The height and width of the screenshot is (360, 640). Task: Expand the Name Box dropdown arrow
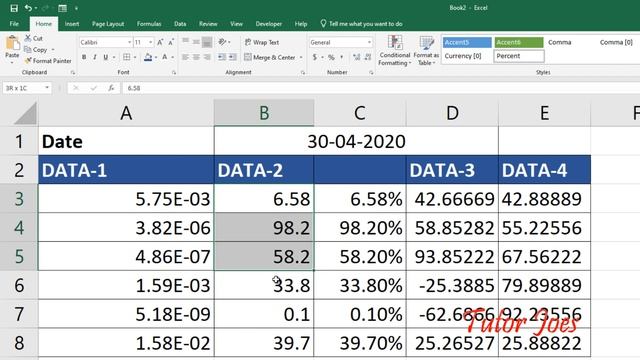click(47, 88)
